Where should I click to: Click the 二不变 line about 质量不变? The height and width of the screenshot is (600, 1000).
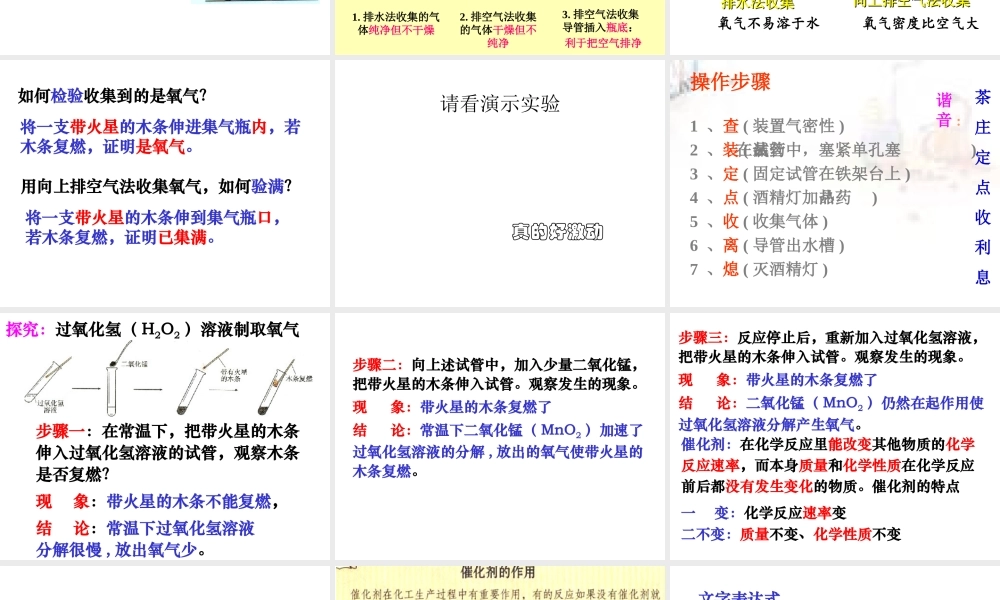(x=791, y=534)
